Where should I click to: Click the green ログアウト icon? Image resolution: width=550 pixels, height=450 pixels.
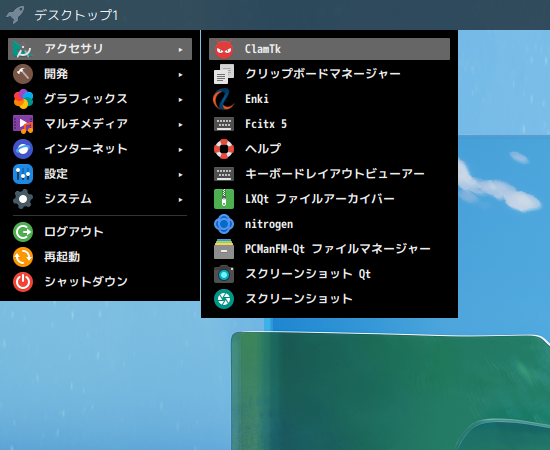coord(23,232)
